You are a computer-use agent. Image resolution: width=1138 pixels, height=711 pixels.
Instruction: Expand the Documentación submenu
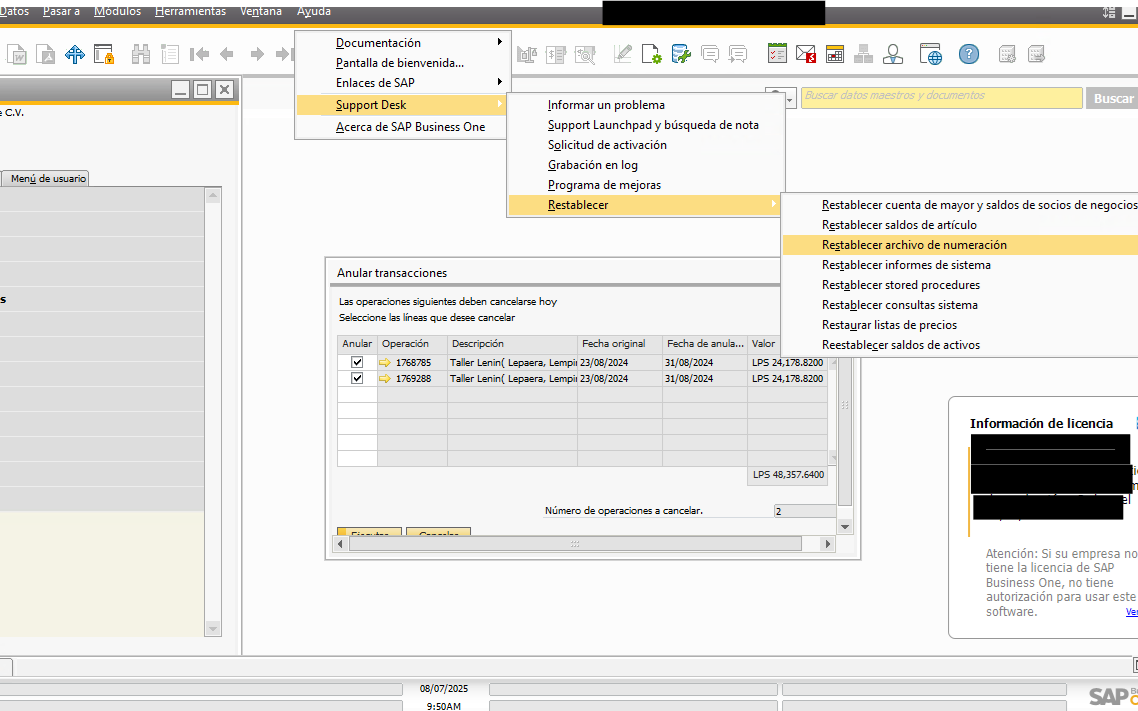[403, 43]
